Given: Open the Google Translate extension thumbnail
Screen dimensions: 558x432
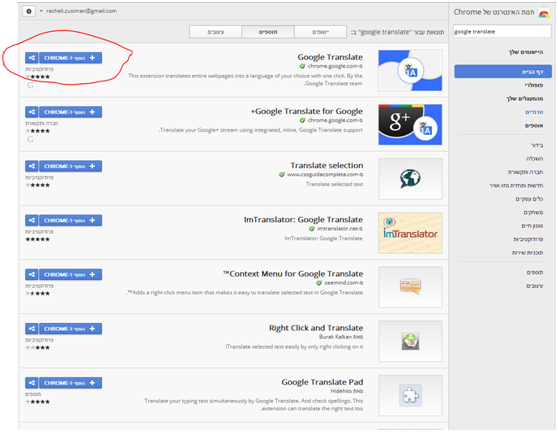Looking at the screenshot, I should (410, 70).
